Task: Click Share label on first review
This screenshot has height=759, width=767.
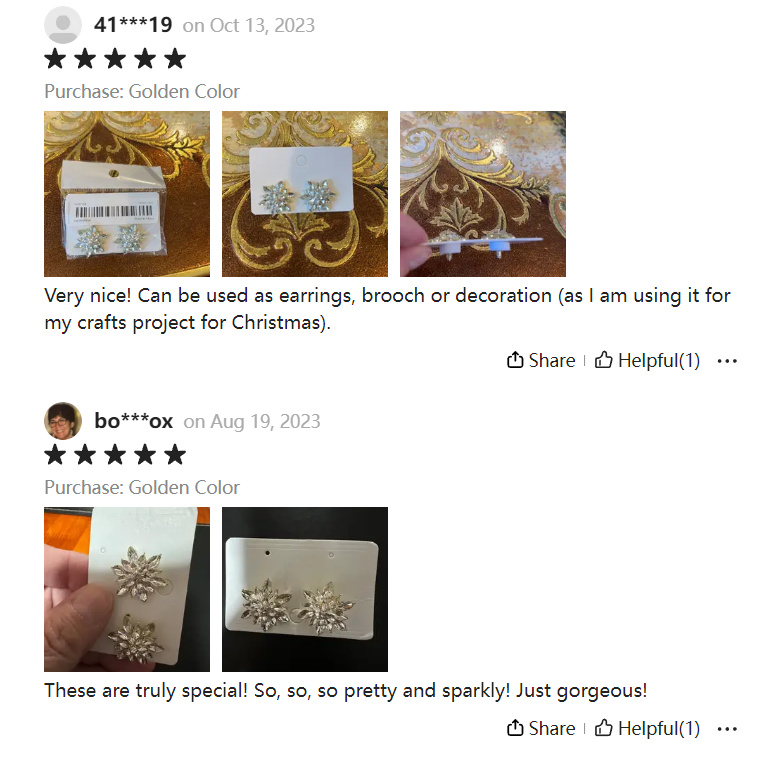Action: pyautogui.click(x=552, y=360)
